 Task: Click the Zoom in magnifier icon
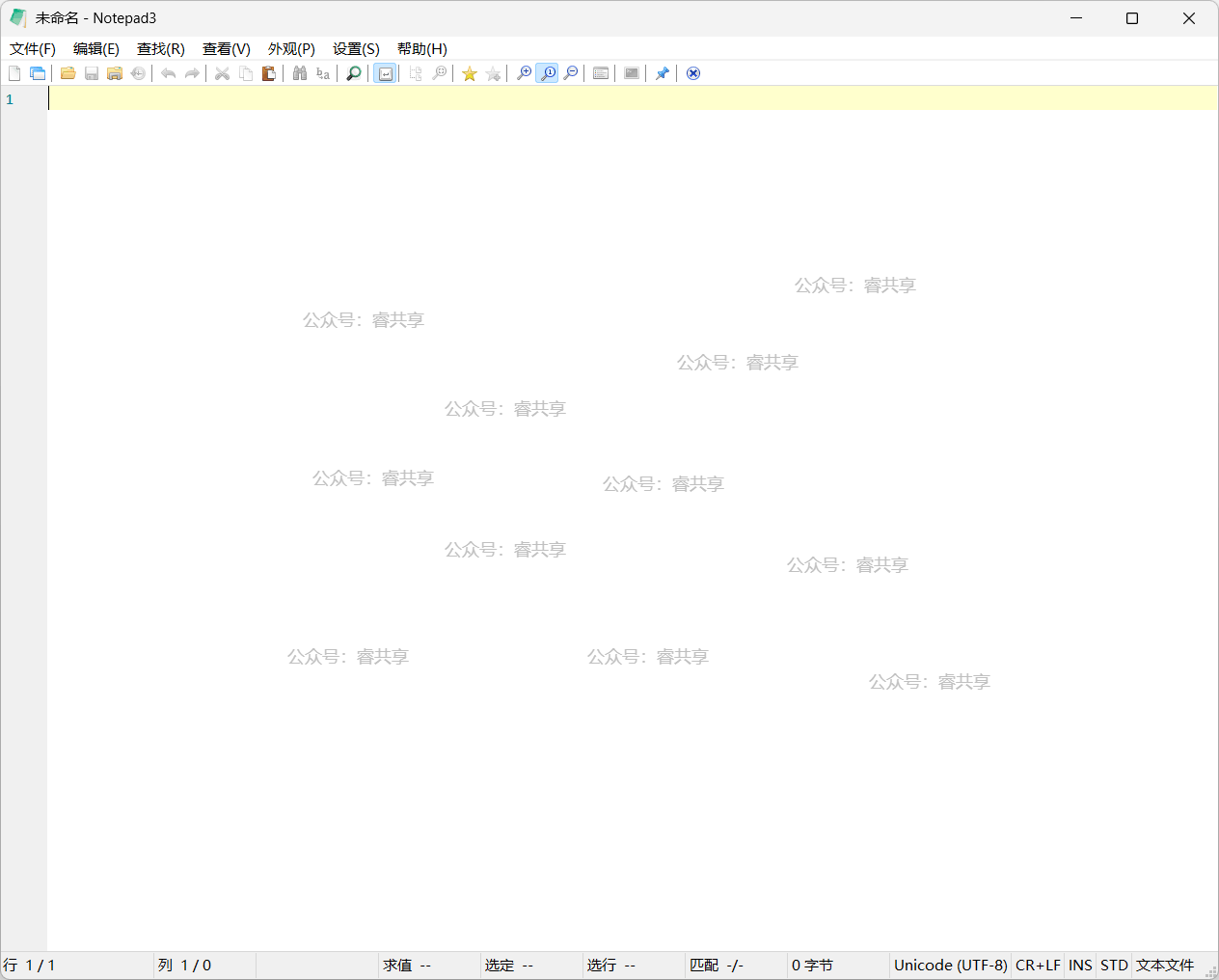point(524,73)
